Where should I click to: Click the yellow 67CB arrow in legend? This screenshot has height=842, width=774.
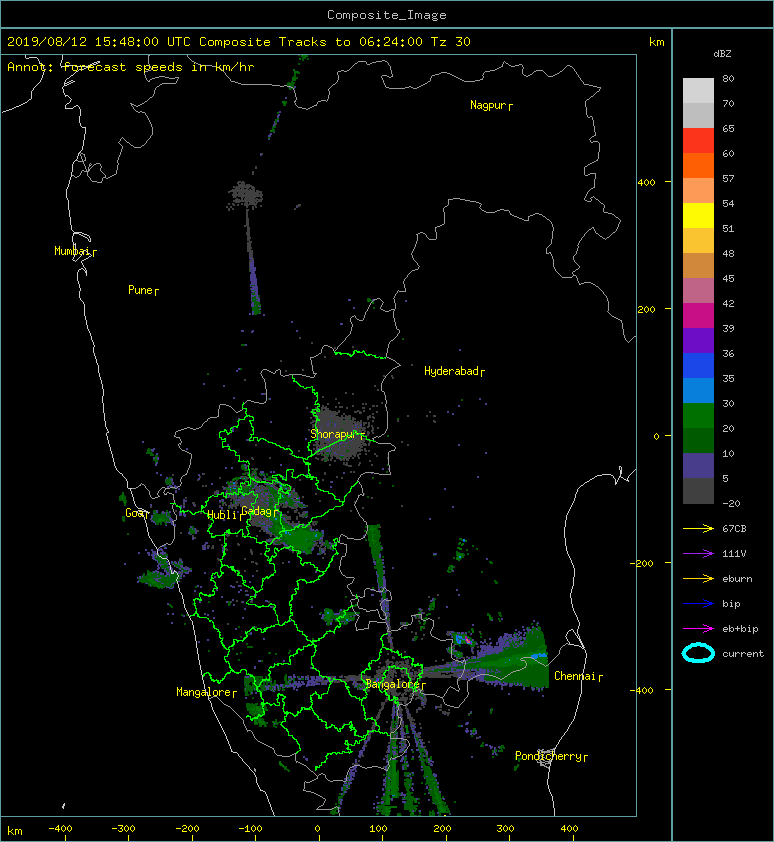698,528
